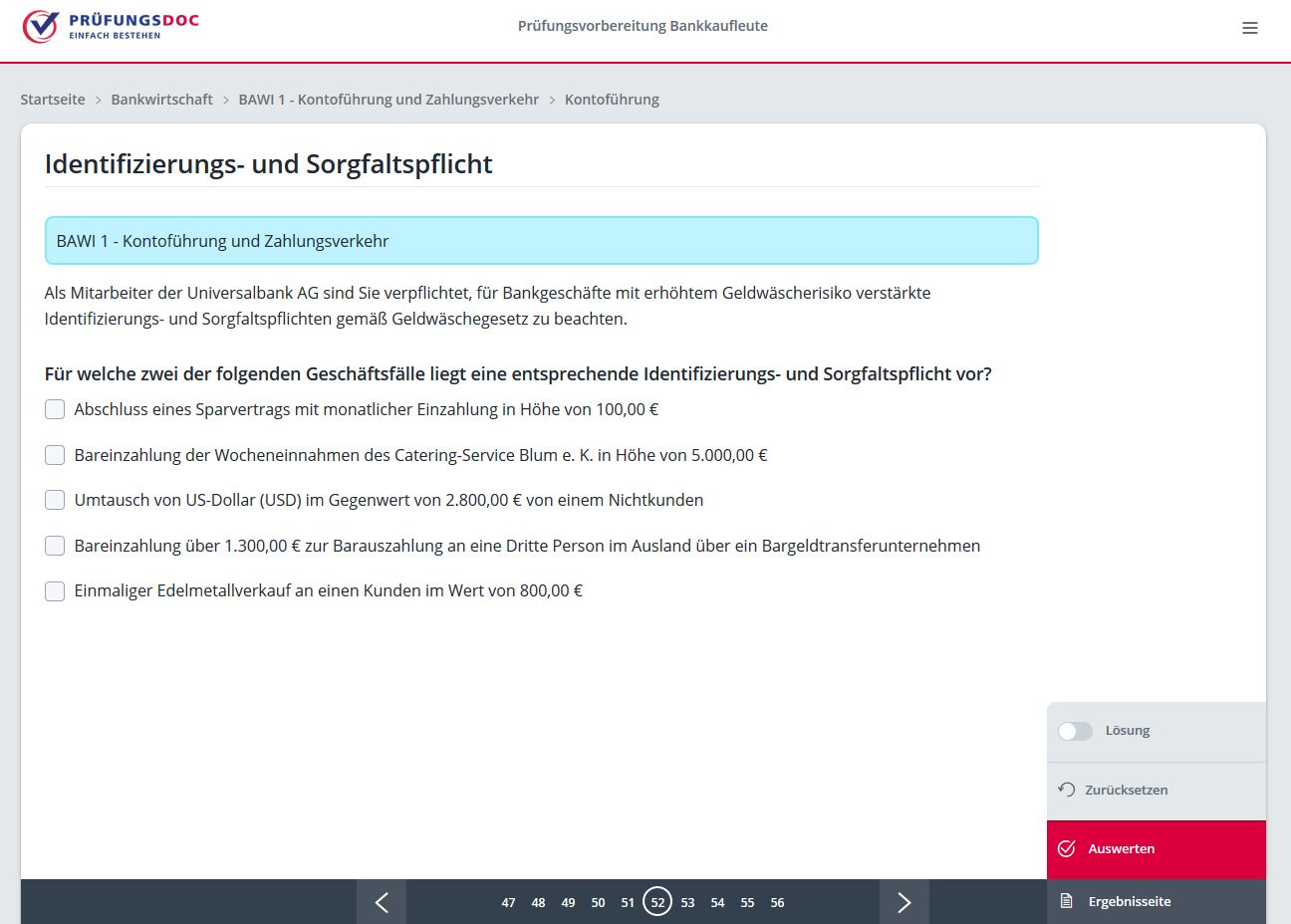Click the Ergebnisseite document icon
The image size is (1291, 924).
point(1066,901)
